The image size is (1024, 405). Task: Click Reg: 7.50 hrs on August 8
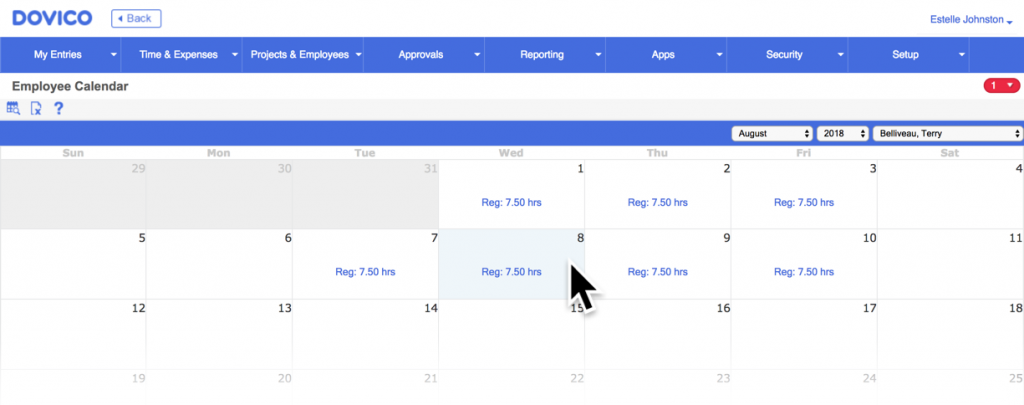[x=511, y=272]
